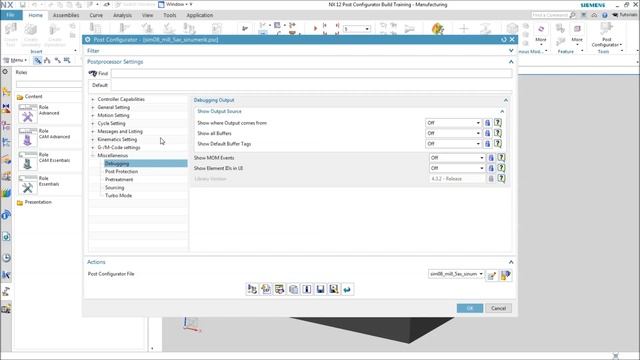The image size is (640, 360).
Task: Open Show all Buffers dropdown
Action: [453, 133]
